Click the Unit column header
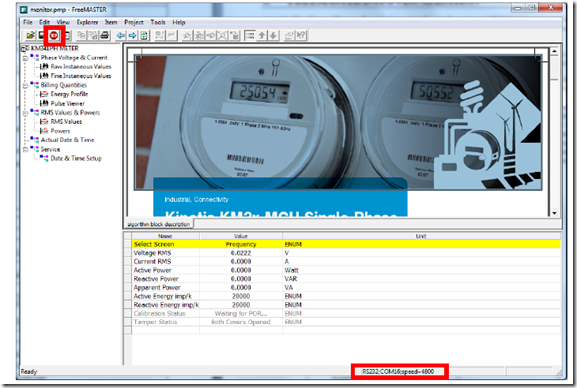 (x=421, y=236)
